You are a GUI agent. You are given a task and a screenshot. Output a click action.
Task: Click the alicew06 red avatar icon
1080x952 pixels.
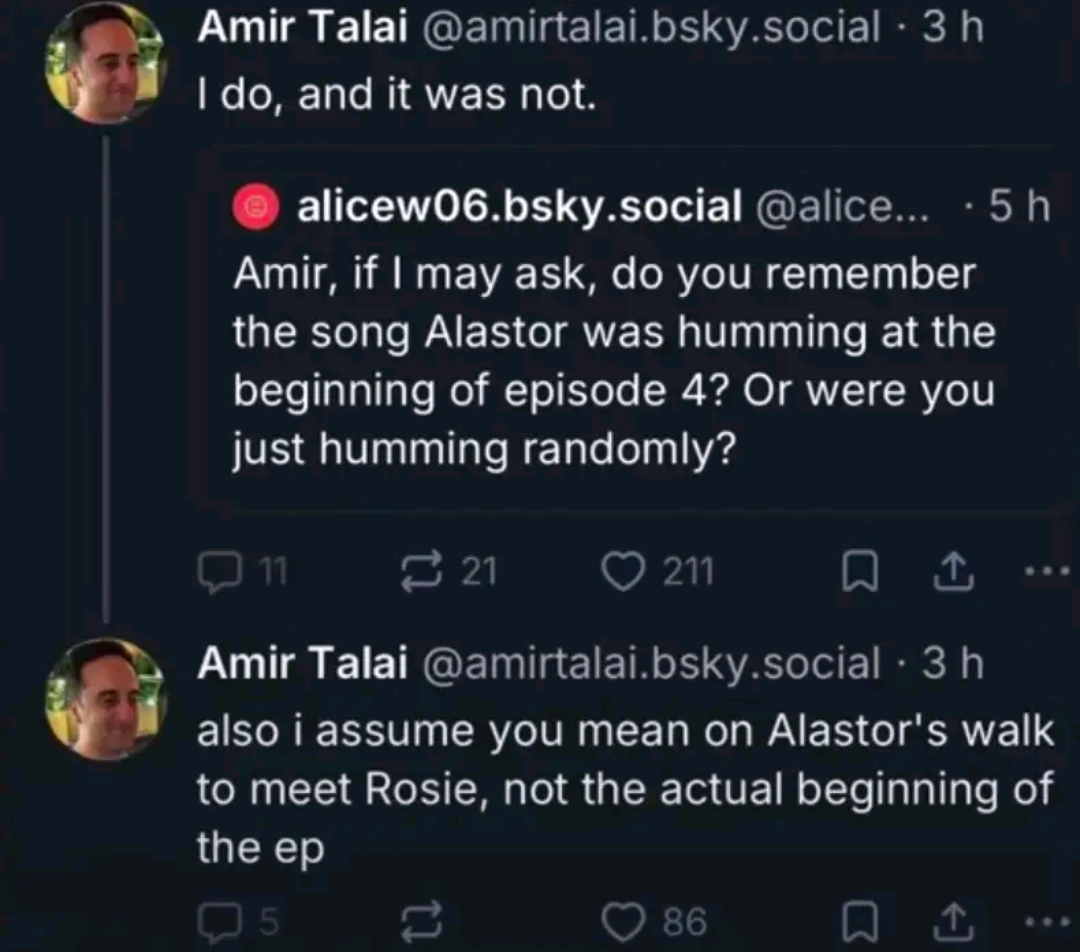coord(254,207)
